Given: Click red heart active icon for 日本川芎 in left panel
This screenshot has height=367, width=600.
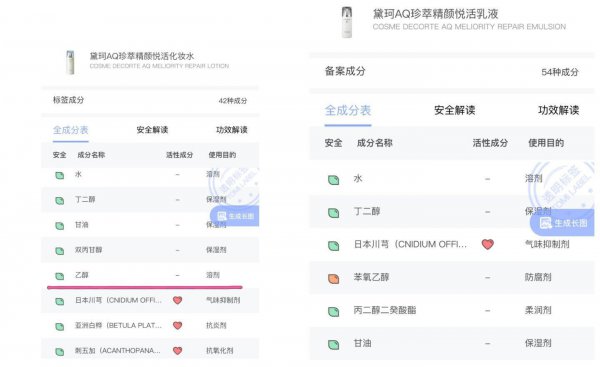Looking at the screenshot, I should coord(177,300).
